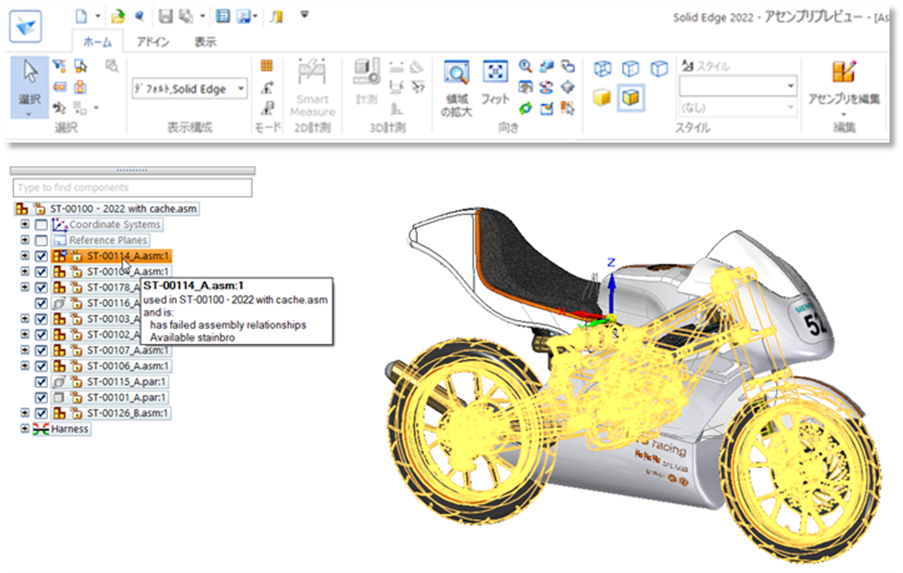This screenshot has width=903, height=573.
Task: Click the Fit view icon
Action: [495, 73]
